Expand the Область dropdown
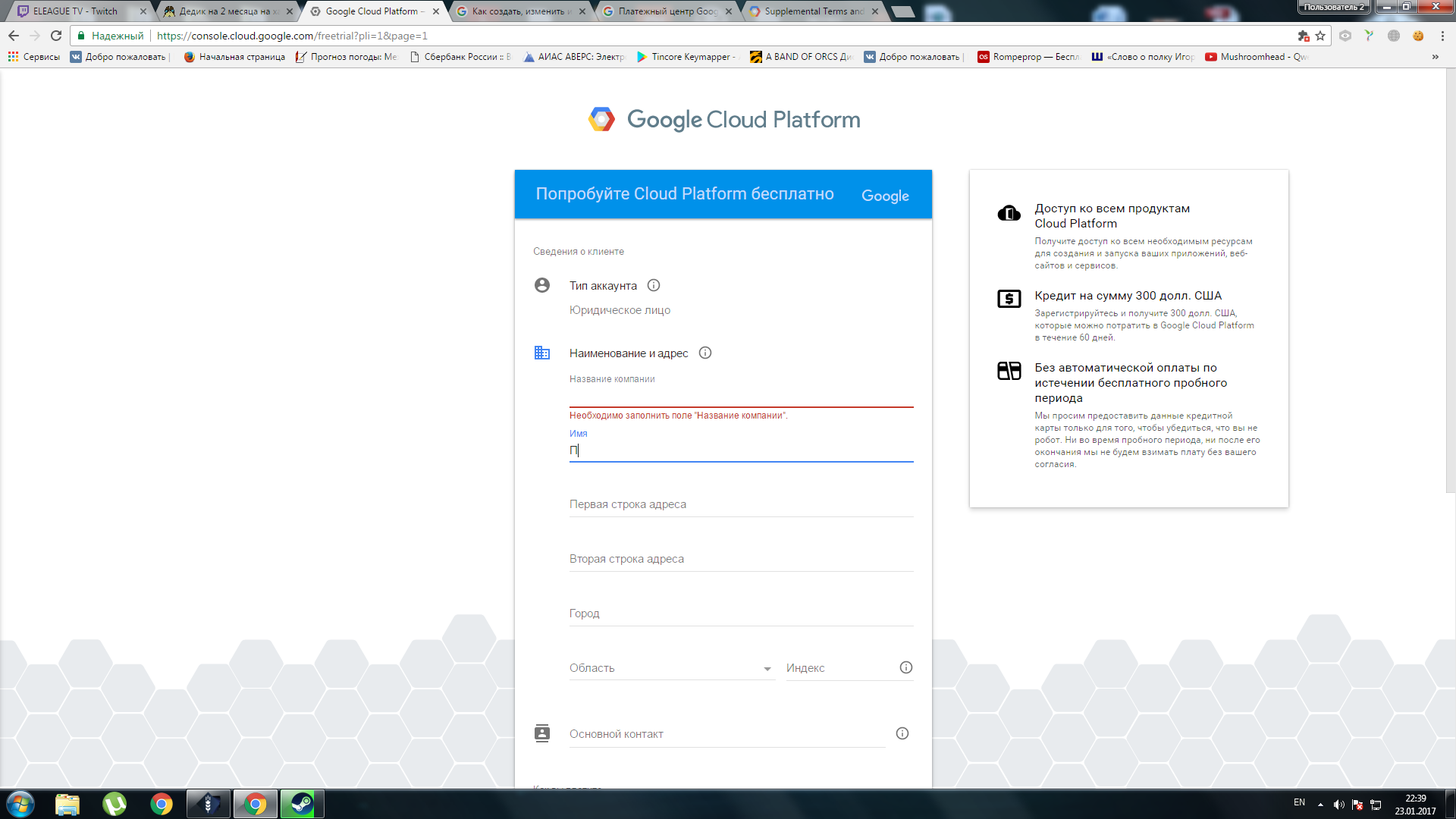 672,668
